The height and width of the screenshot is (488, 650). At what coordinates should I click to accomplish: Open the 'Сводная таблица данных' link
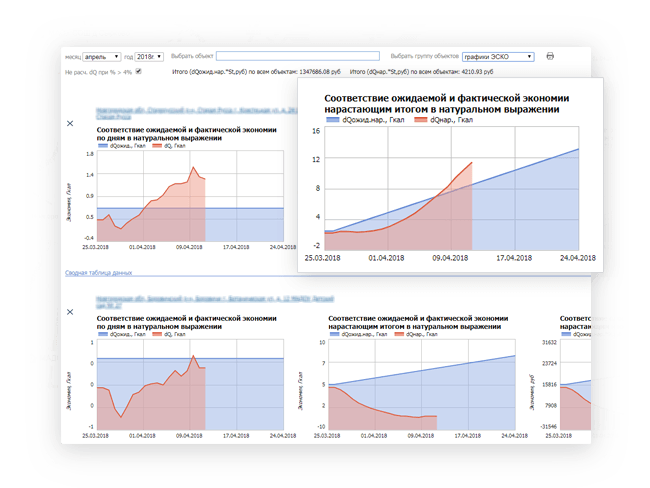pyautogui.click(x=98, y=272)
